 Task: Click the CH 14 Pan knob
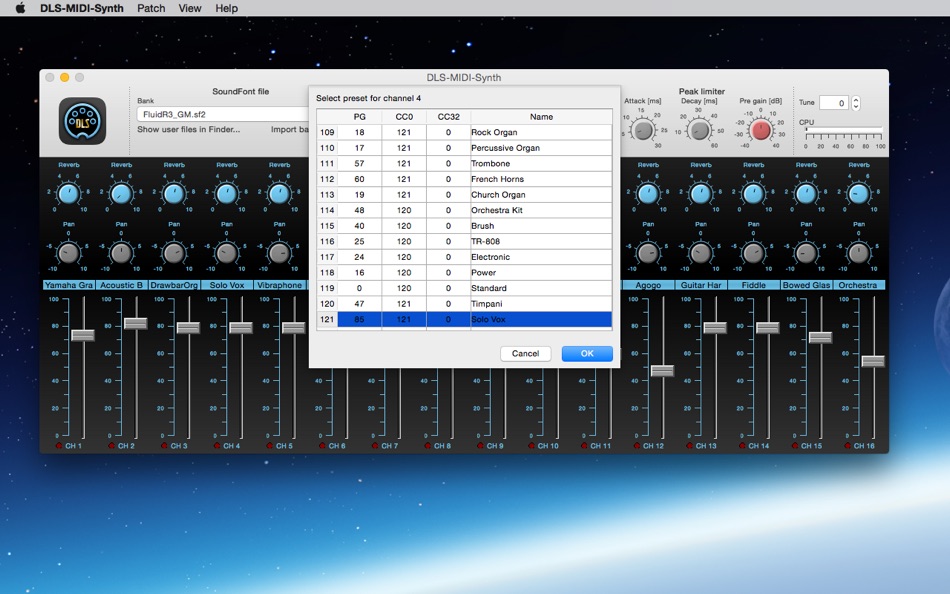(x=754, y=253)
